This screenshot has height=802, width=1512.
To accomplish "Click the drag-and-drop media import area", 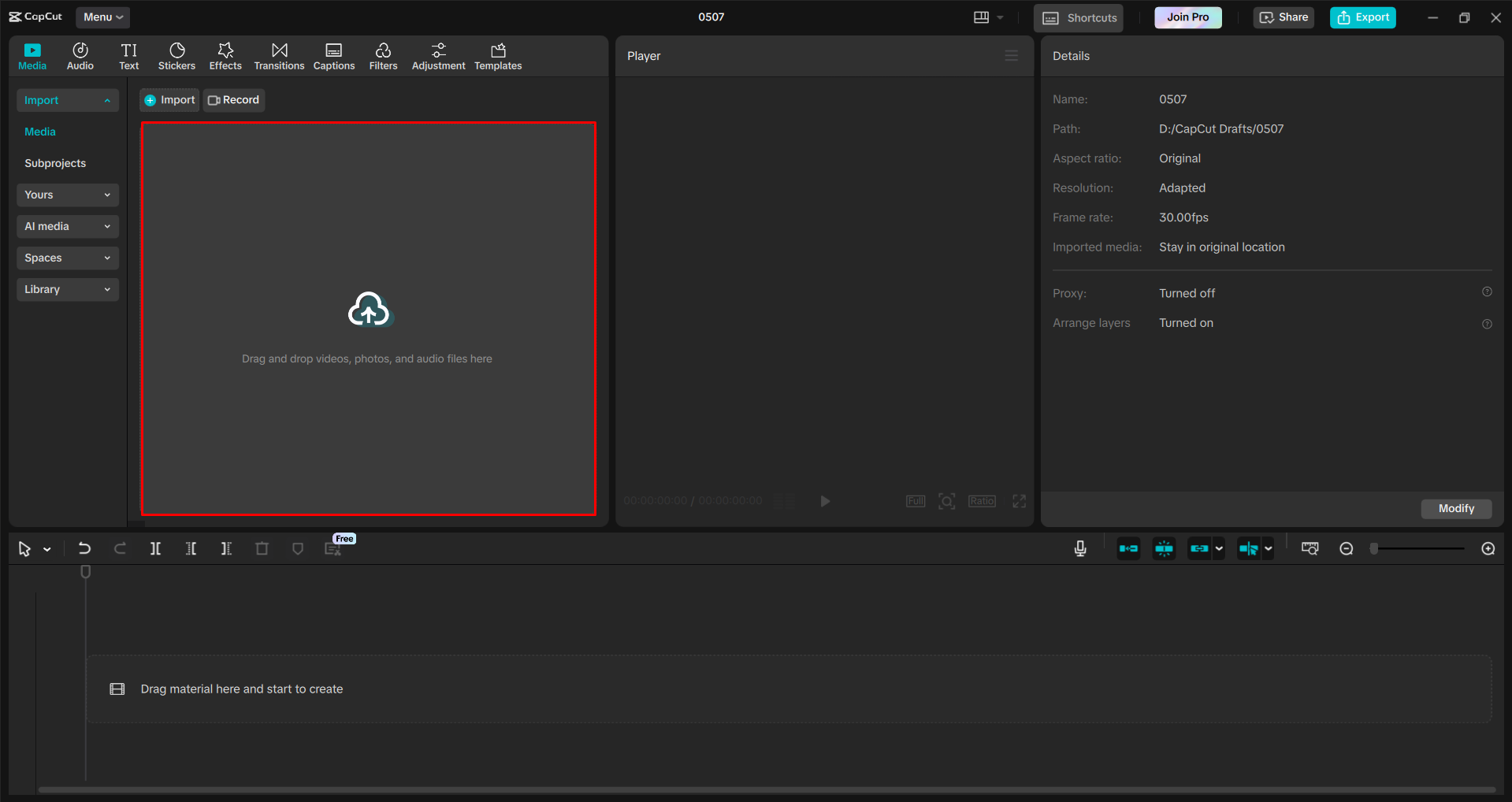I will pos(368,319).
